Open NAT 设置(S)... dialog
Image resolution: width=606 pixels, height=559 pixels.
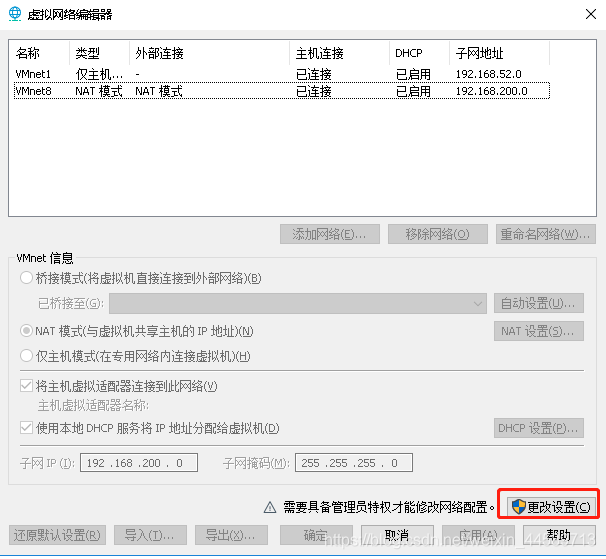pyautogui.click(x=539, y=331)
